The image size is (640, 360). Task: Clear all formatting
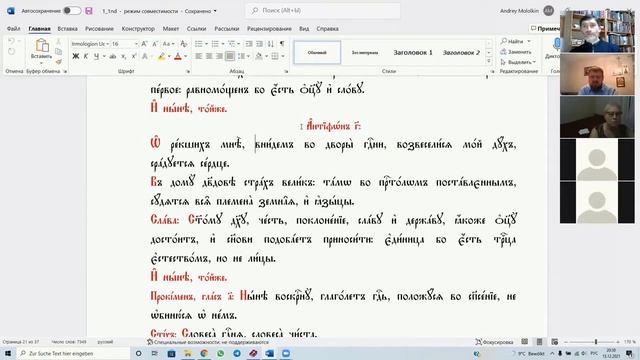click(x=184, y=44)
